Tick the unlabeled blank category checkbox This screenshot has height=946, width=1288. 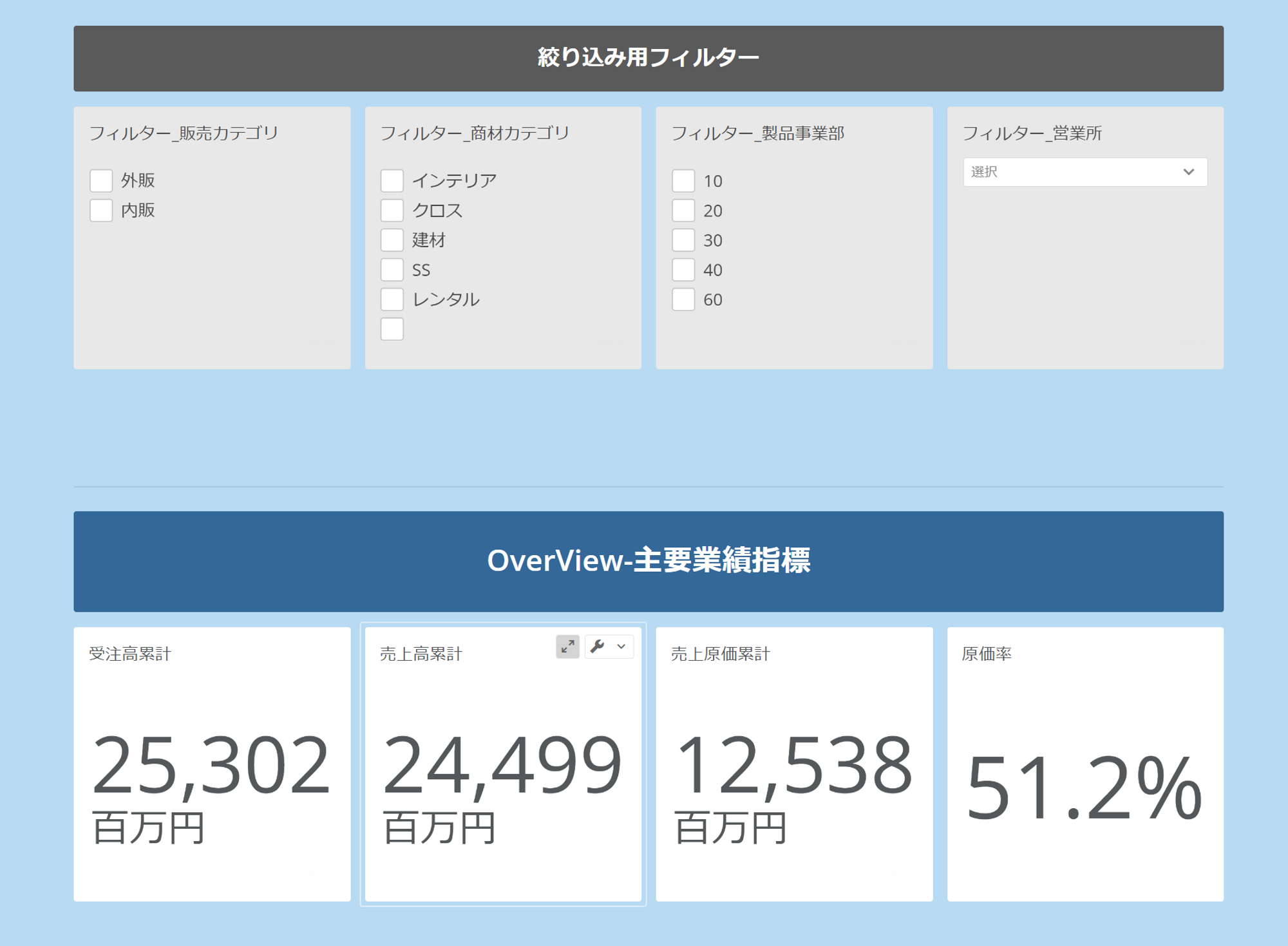pos(392,328)
